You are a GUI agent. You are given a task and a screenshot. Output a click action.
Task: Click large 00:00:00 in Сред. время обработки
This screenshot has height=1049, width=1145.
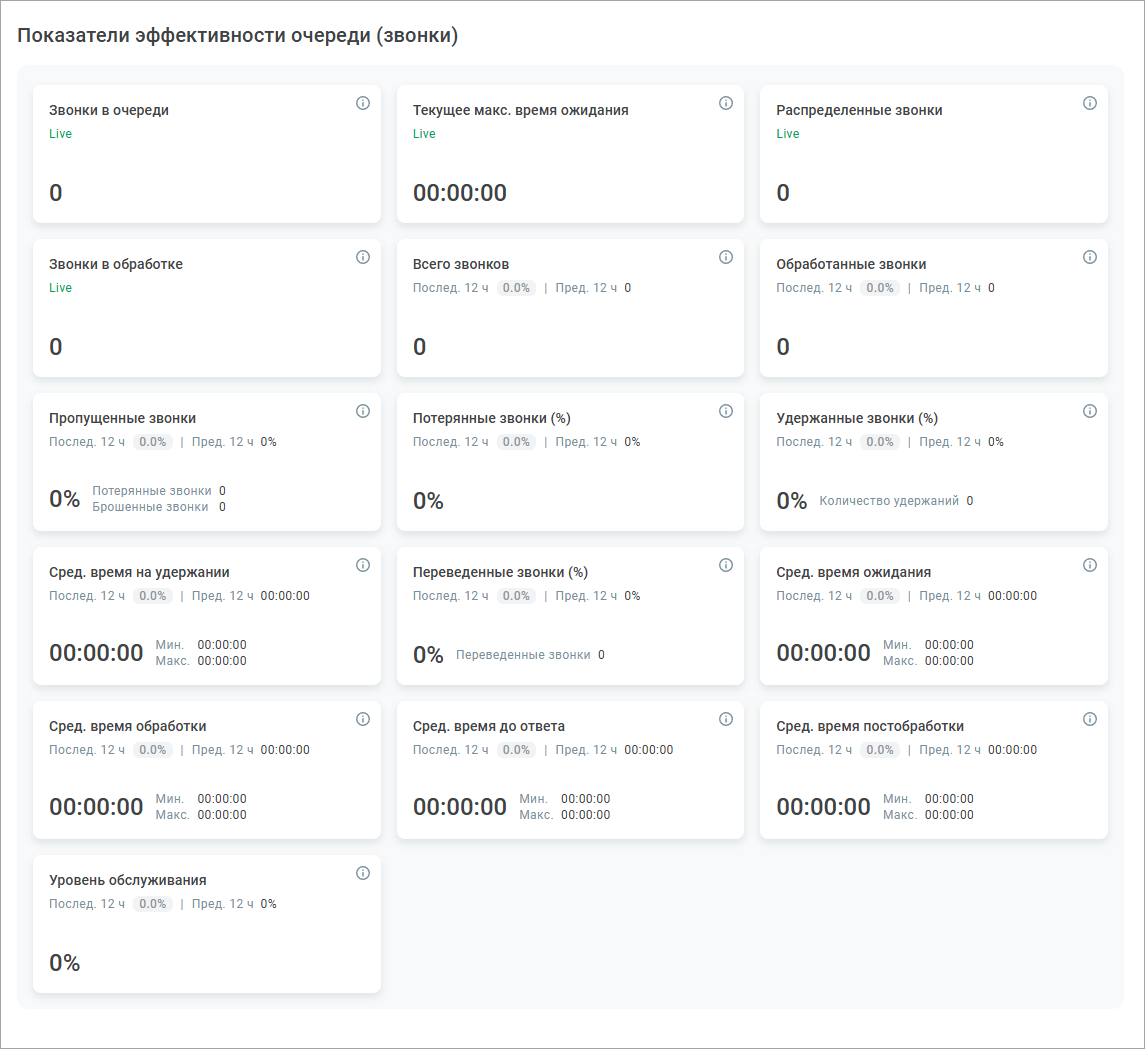coord(96,807)
